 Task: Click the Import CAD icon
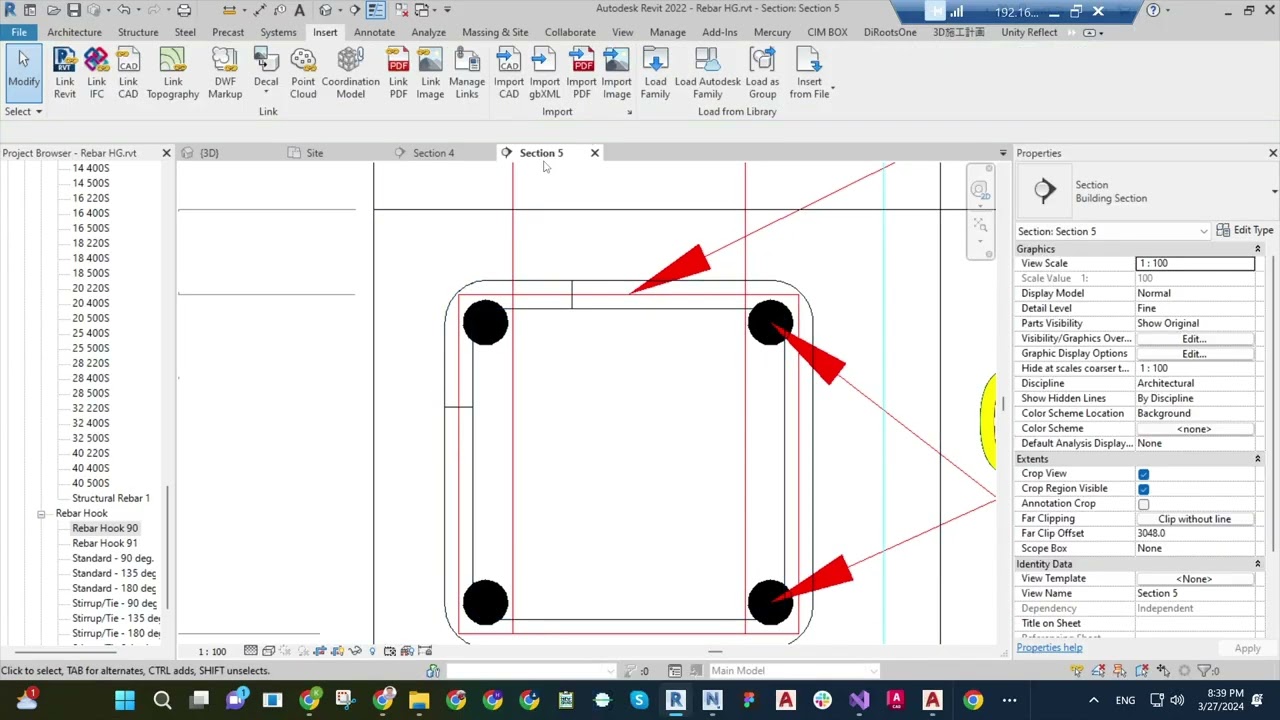click(509, 73)
